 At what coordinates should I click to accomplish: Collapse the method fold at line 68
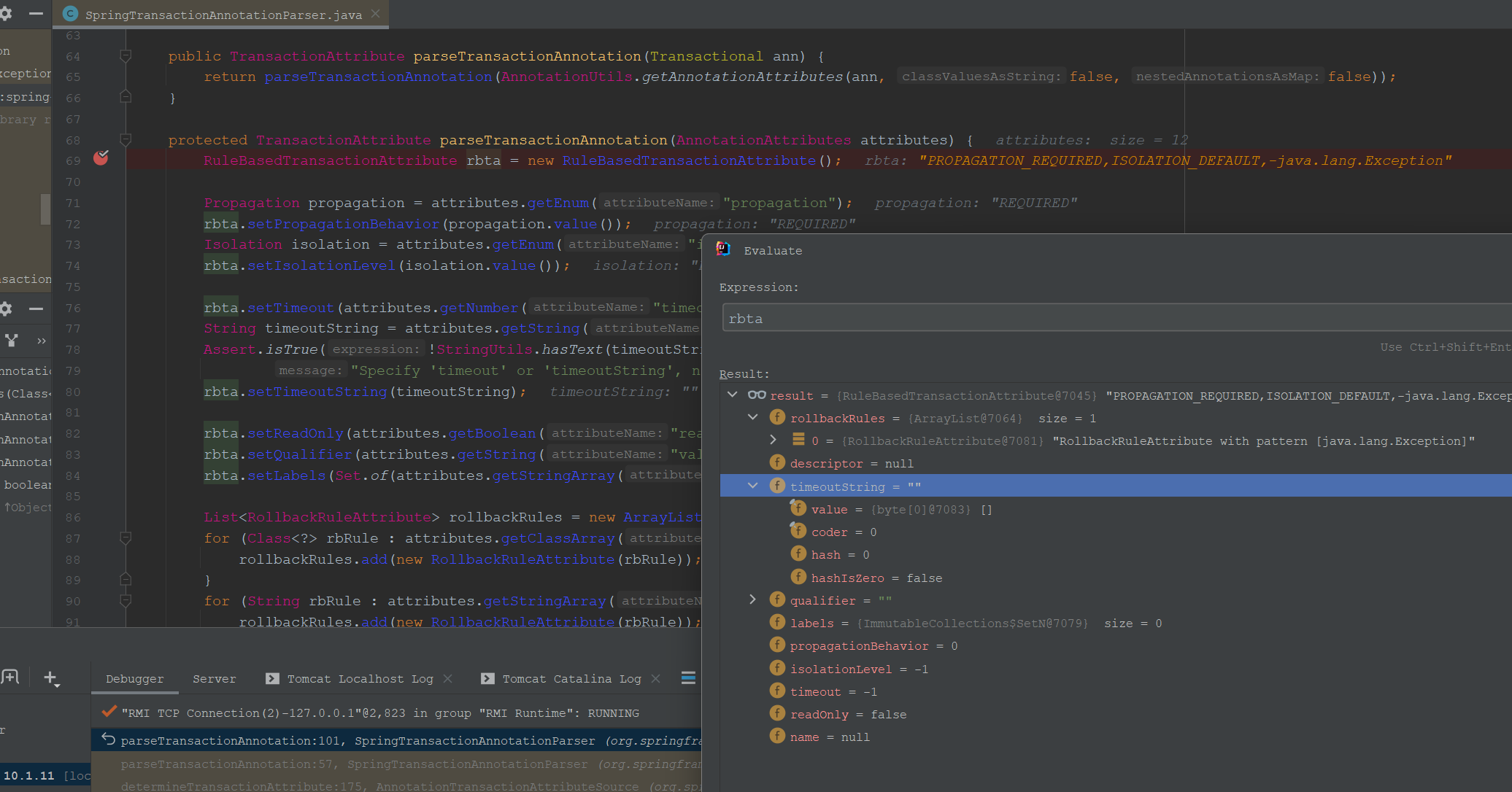[x=126, y=139]
